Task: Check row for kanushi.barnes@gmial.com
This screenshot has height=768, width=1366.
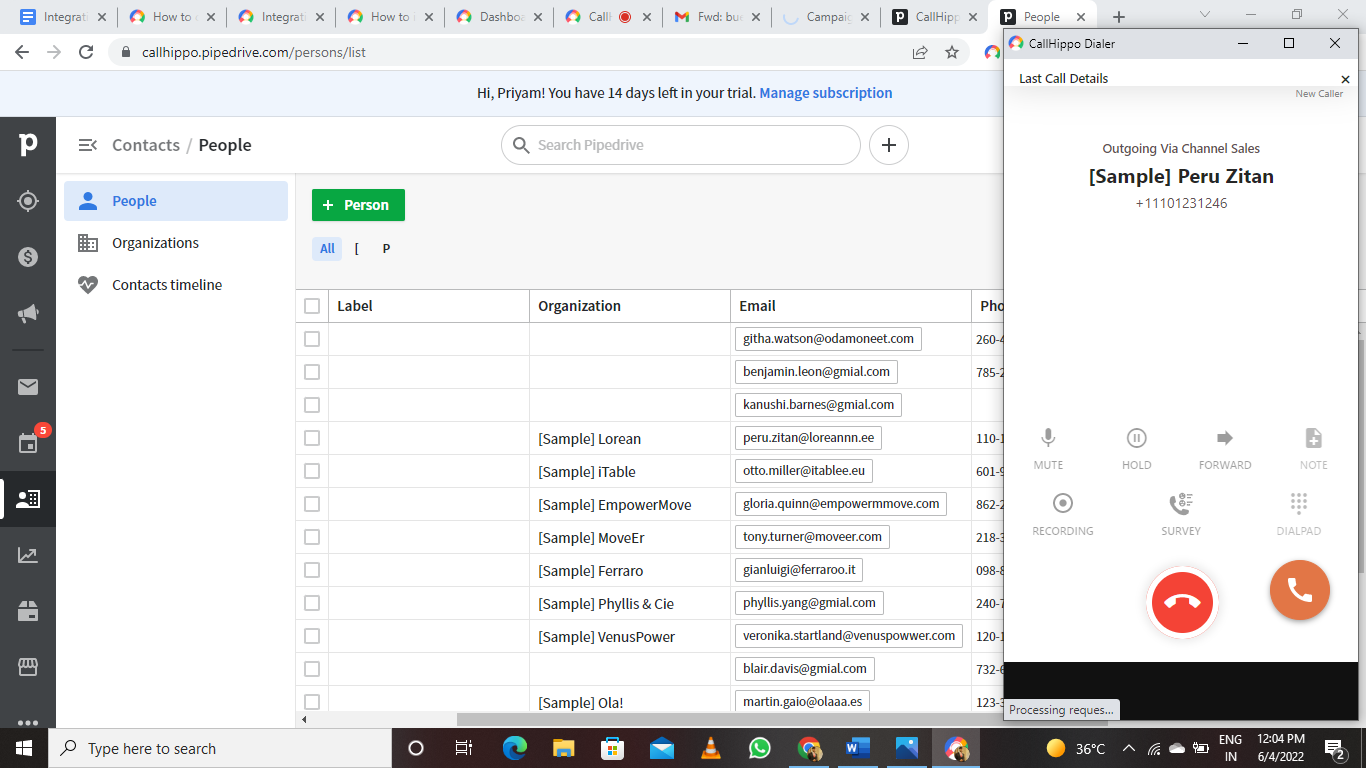Action: pos(312,405)
